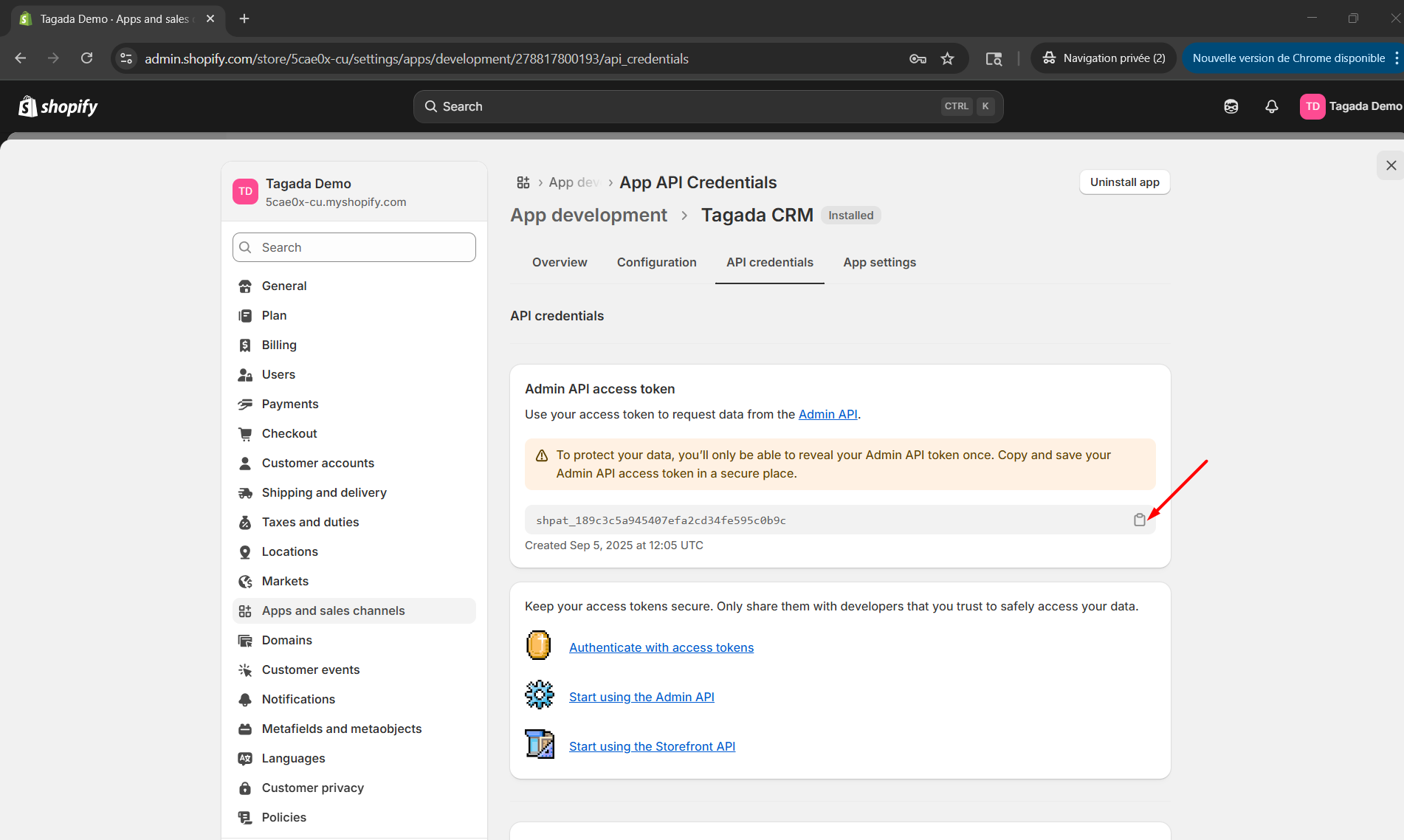Open Checkout settings
Viewport: 1404px width, 840px height.
(x=354, y=433)
